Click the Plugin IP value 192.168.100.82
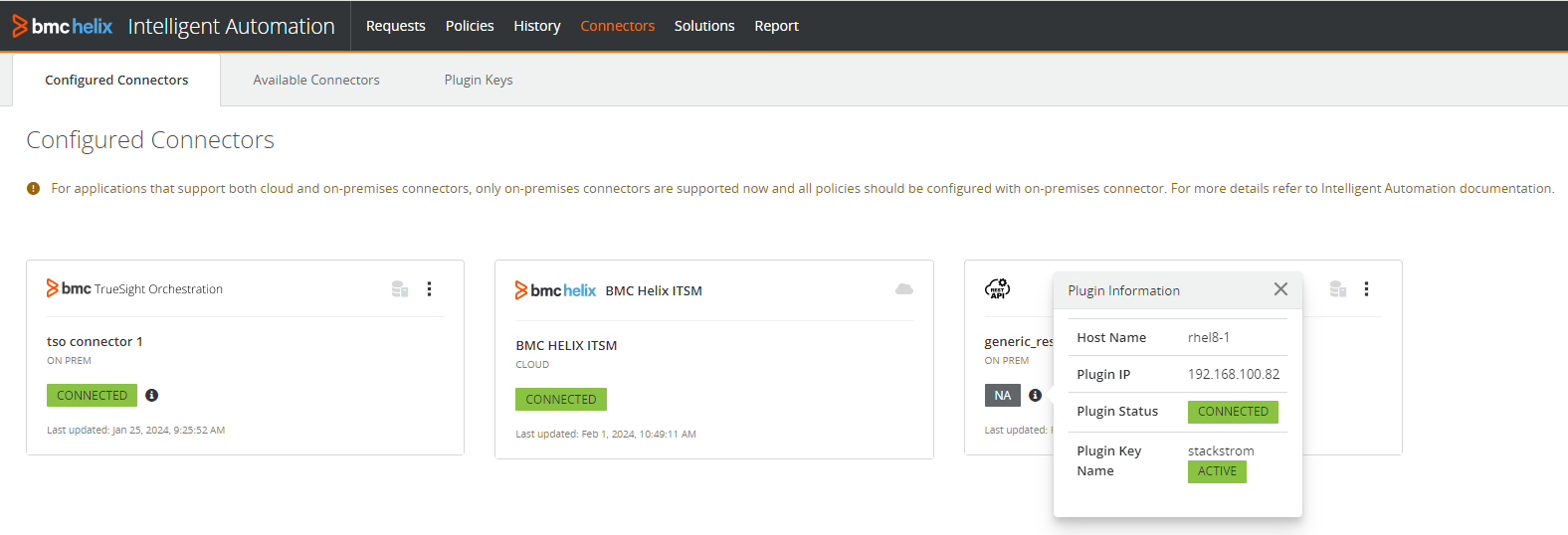1568x535 pixels. tap(1234, 374)
